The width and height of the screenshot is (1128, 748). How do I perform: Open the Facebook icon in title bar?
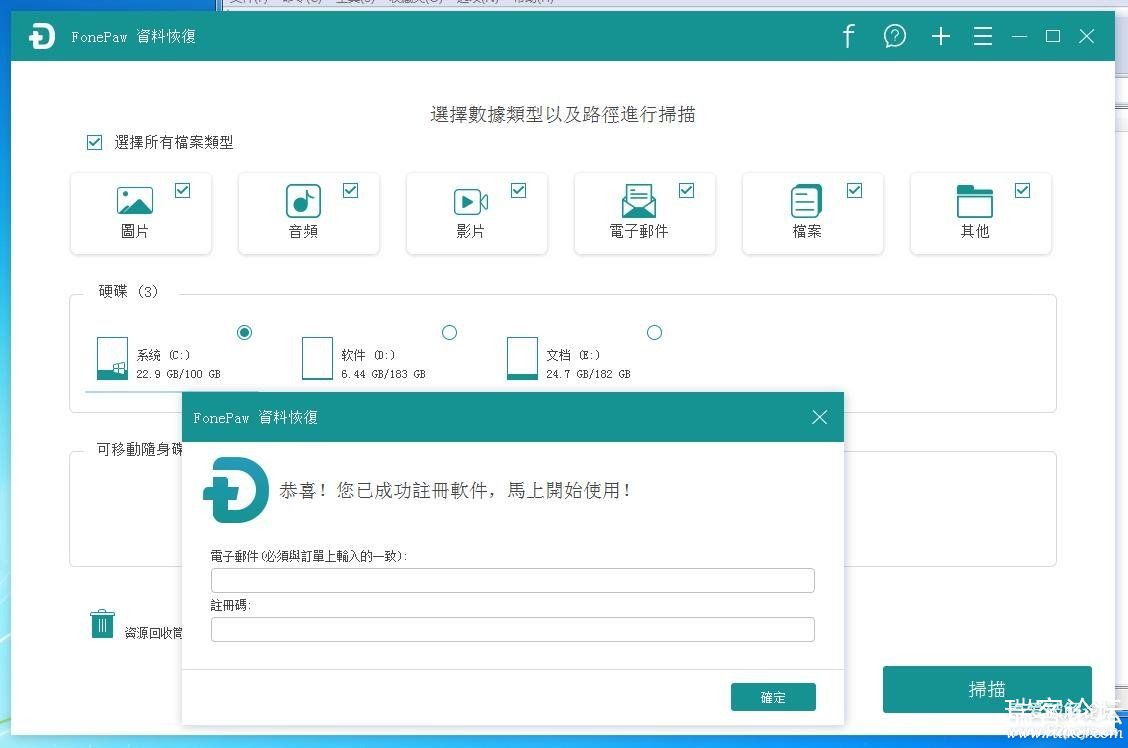849,36
